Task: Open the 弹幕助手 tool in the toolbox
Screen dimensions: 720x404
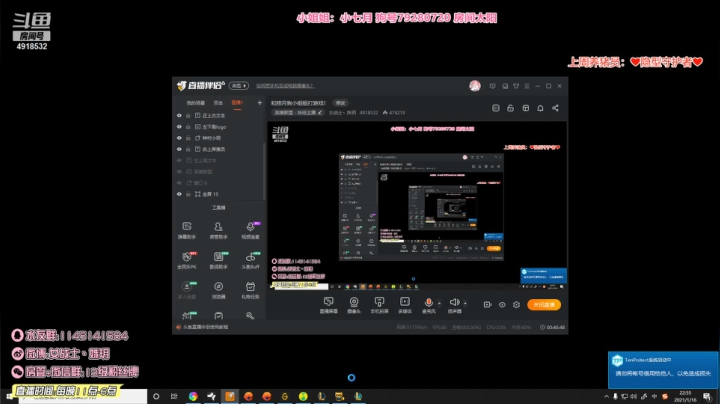Action: pos(187,230)
